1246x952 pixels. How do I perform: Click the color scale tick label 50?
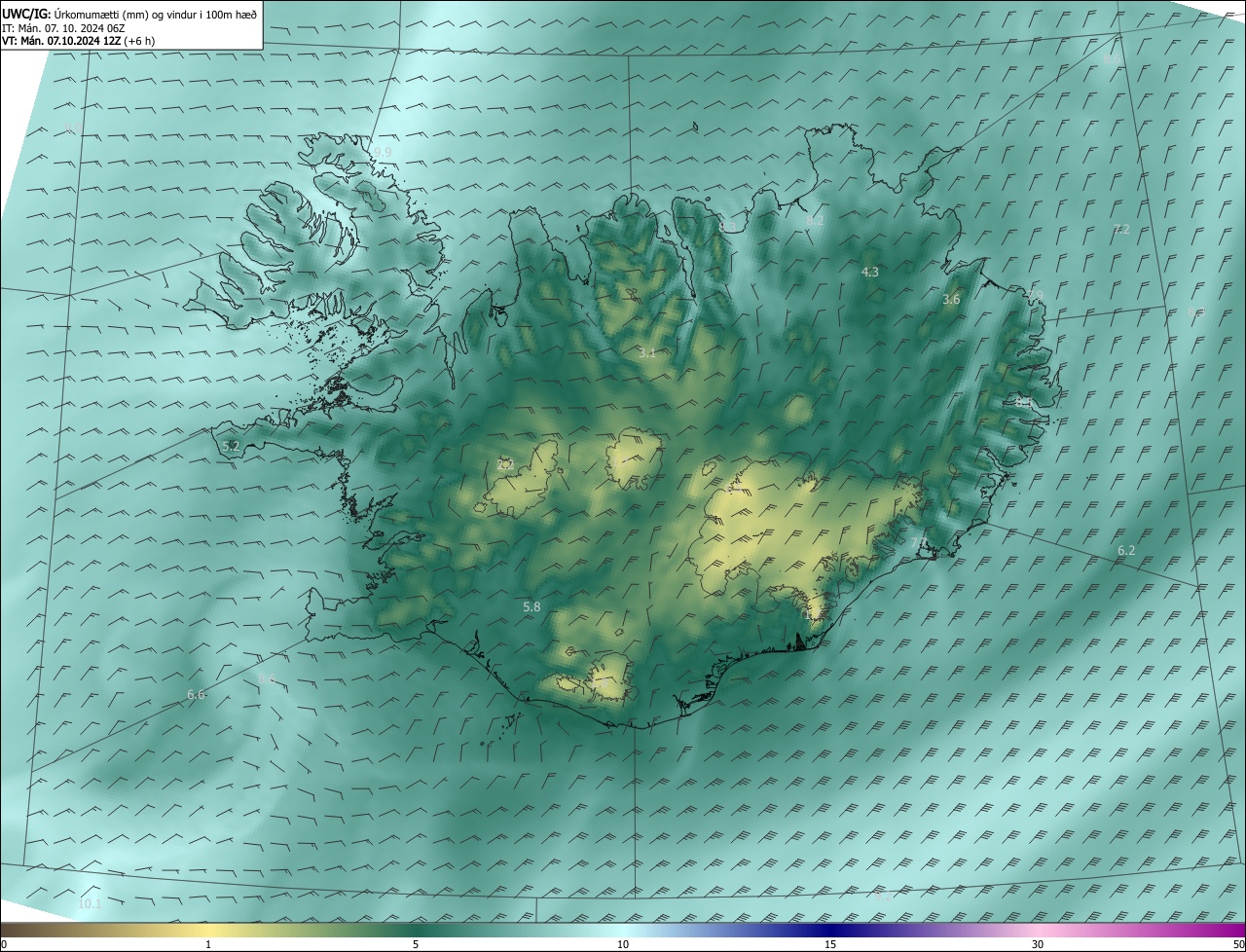(1238, 944)
